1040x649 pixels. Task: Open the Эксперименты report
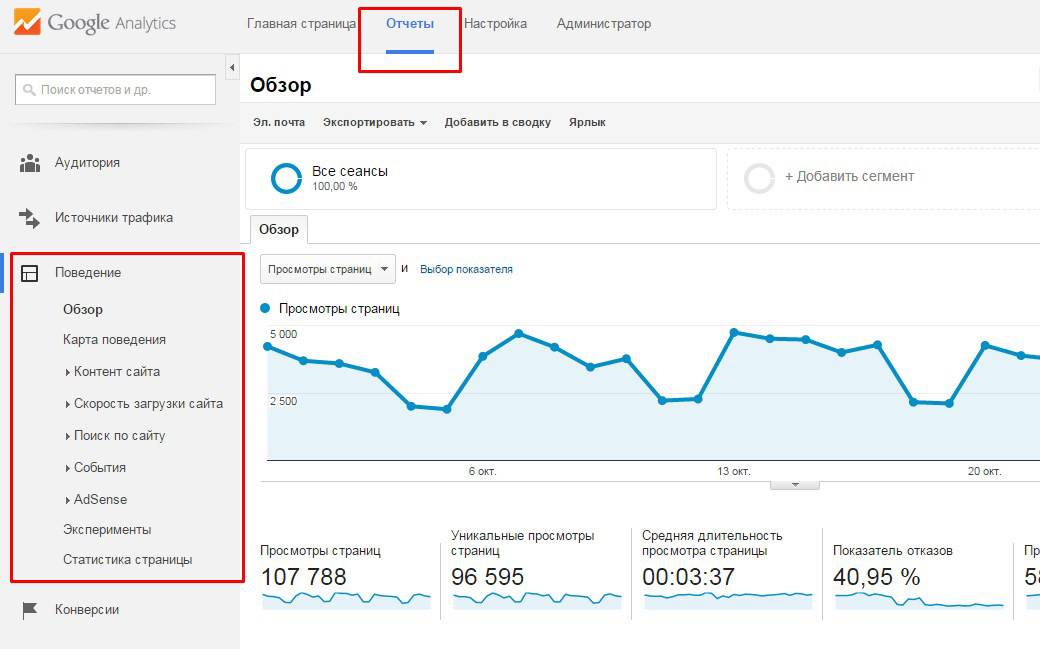point(107,530)
